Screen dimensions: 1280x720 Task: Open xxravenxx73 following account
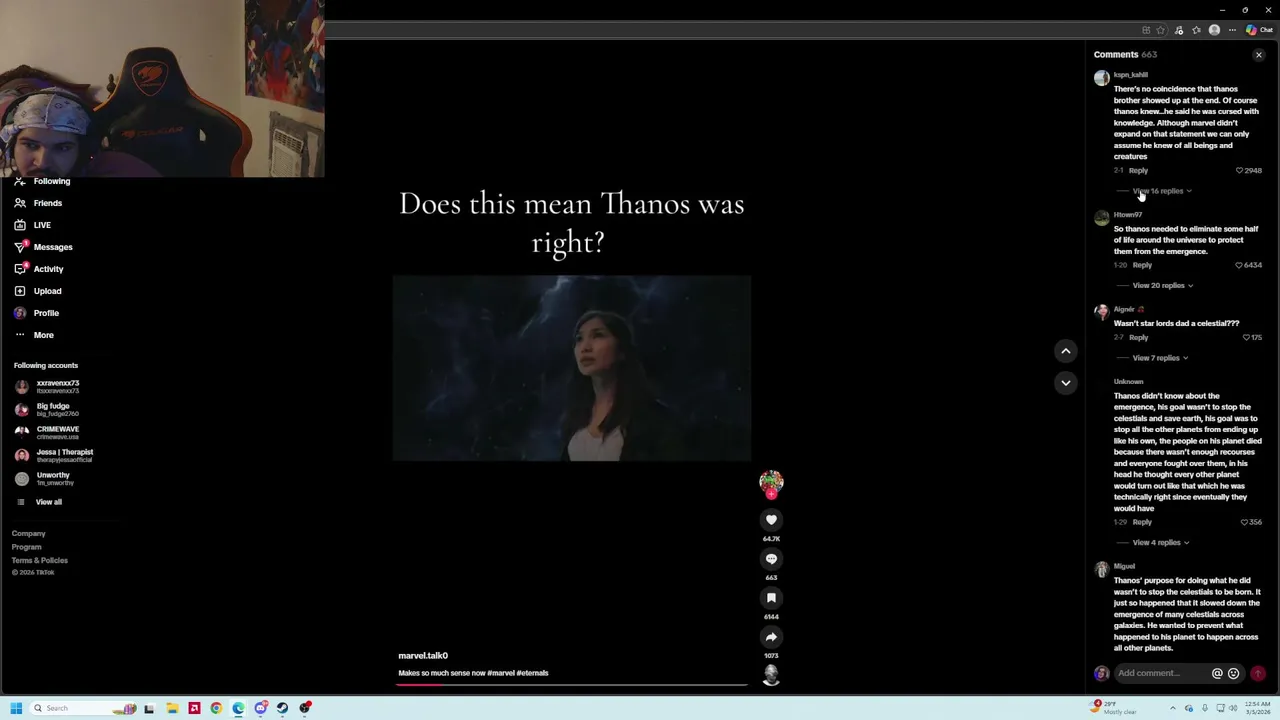pos(48,387)
